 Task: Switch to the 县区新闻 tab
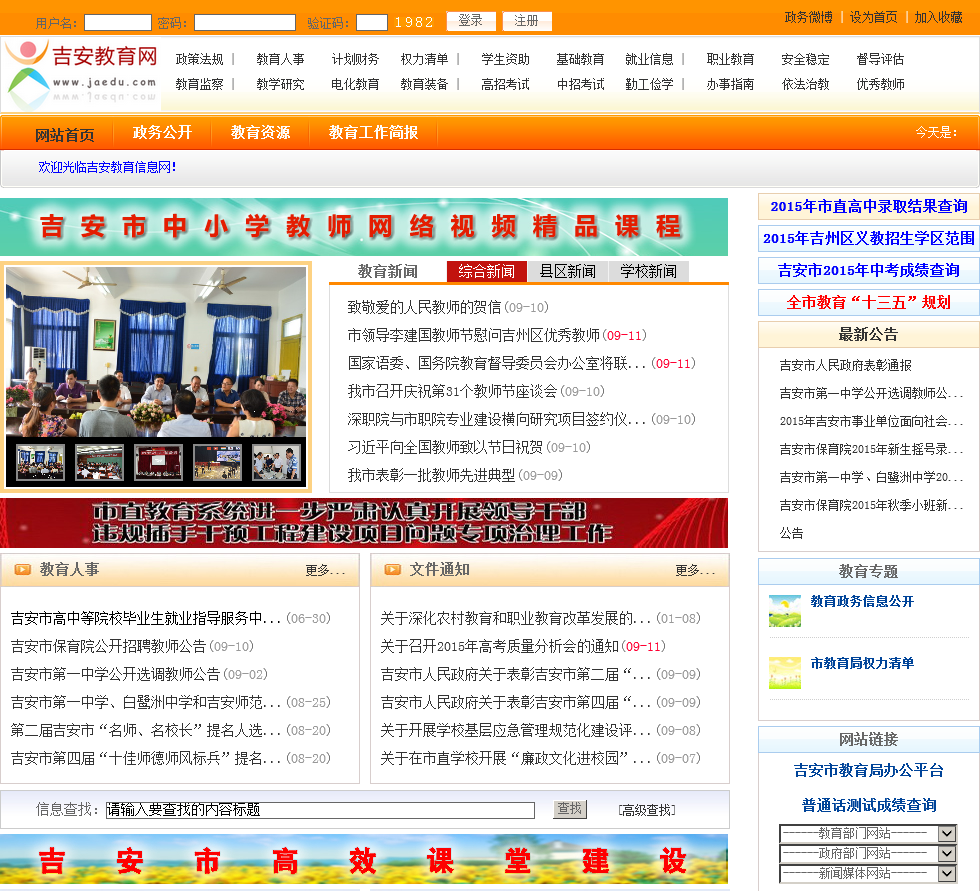tap(568, 271)
